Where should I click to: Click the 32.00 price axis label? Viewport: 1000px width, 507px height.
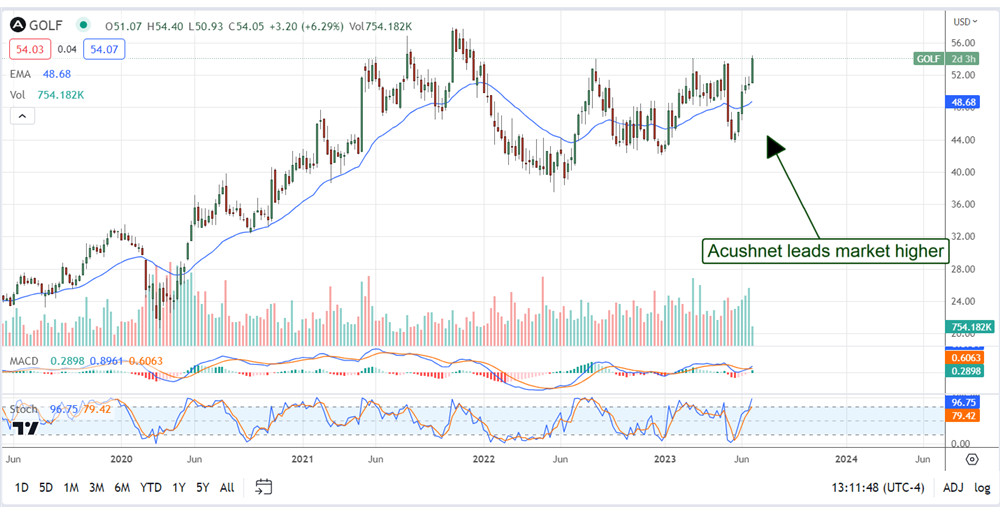[x=964, y=237]
